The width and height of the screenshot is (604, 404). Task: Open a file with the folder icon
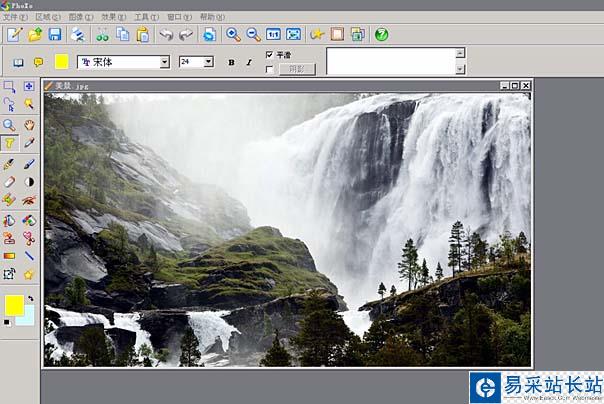click(35, 35)
